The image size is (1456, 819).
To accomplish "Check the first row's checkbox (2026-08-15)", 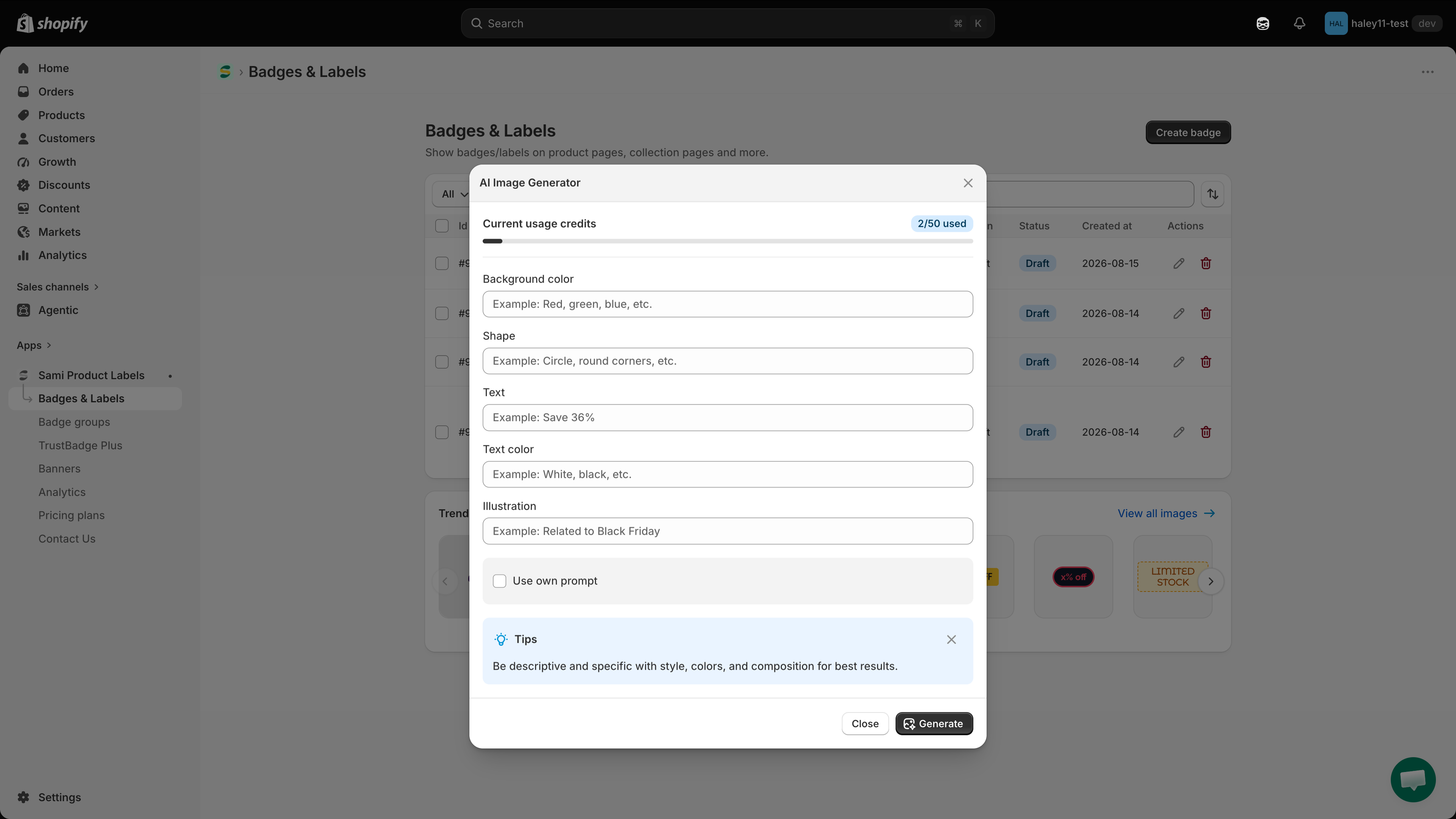I will 441,264.
